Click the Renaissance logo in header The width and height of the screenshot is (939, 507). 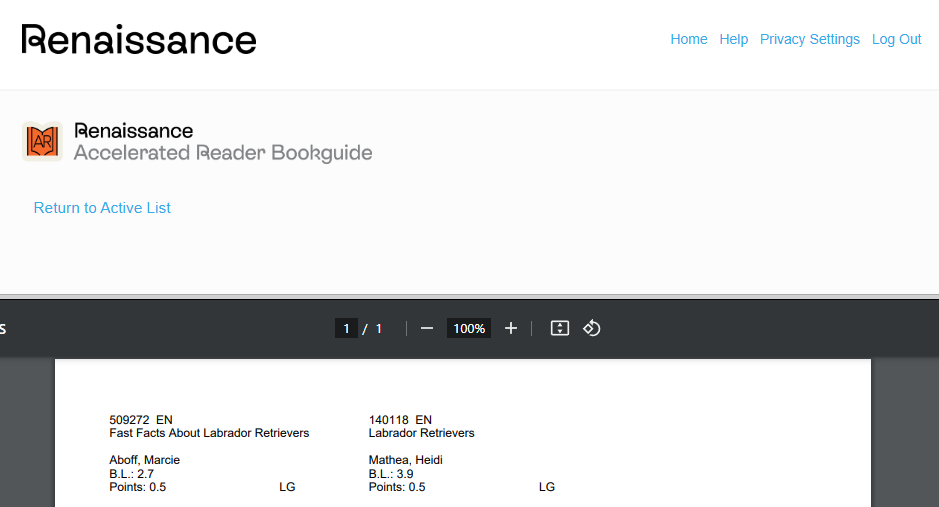point(139,40)
